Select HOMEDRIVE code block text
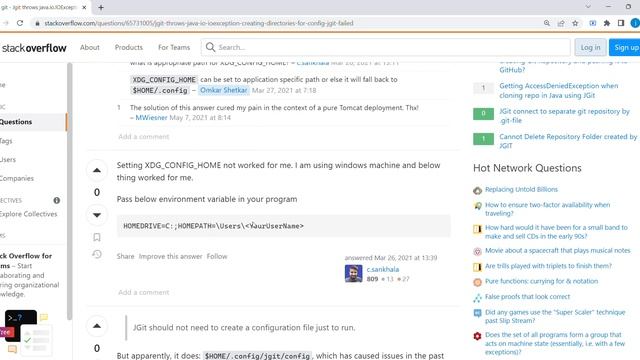This screenshot has width=640, height=360. [213, 226]
